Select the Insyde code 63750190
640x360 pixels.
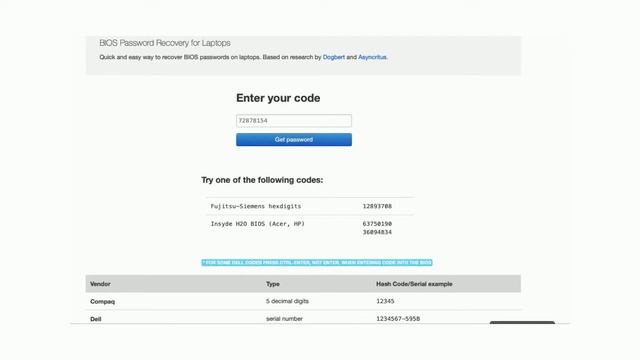(377, 224)
